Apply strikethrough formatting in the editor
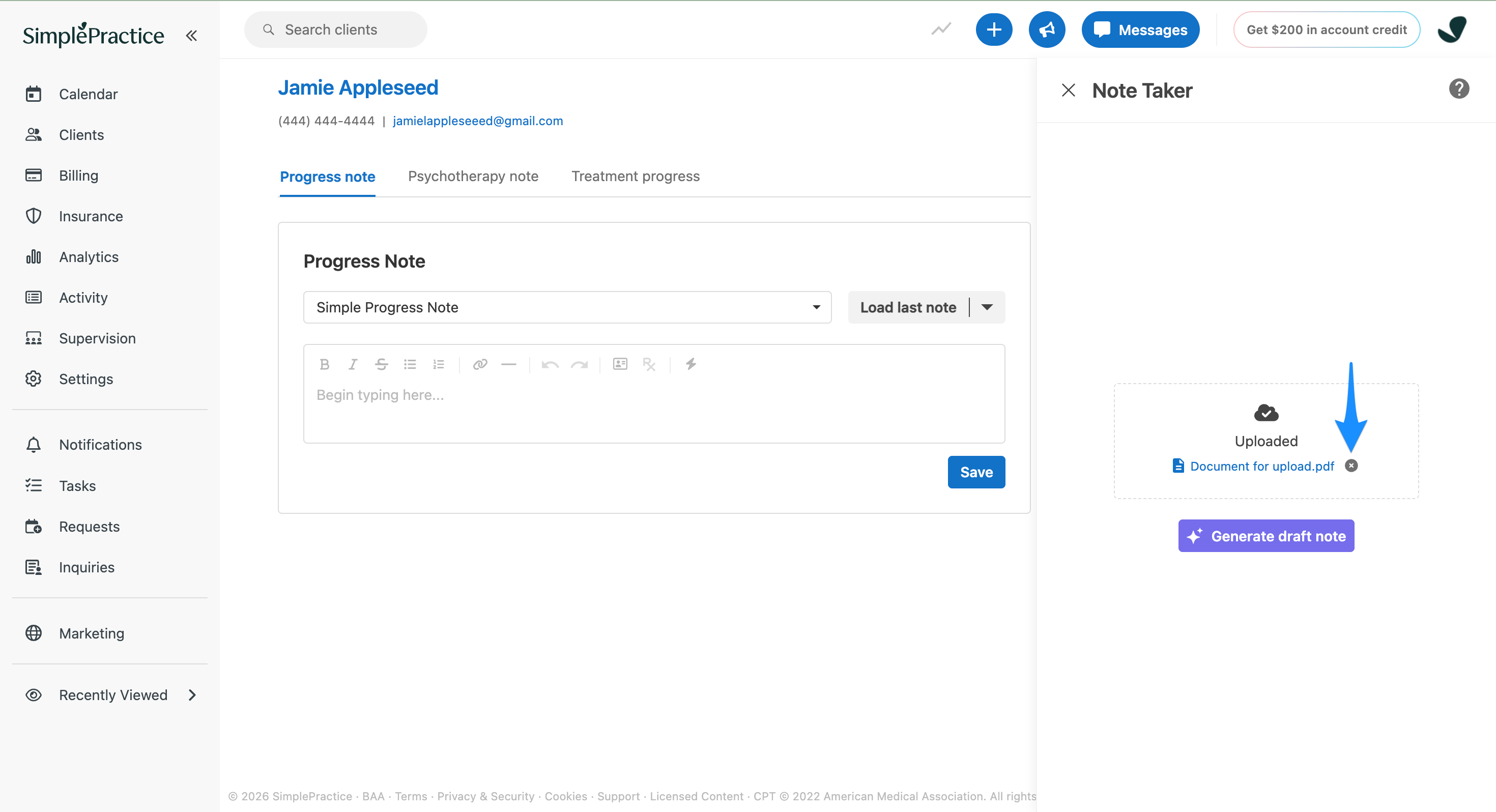 point(381,364)
